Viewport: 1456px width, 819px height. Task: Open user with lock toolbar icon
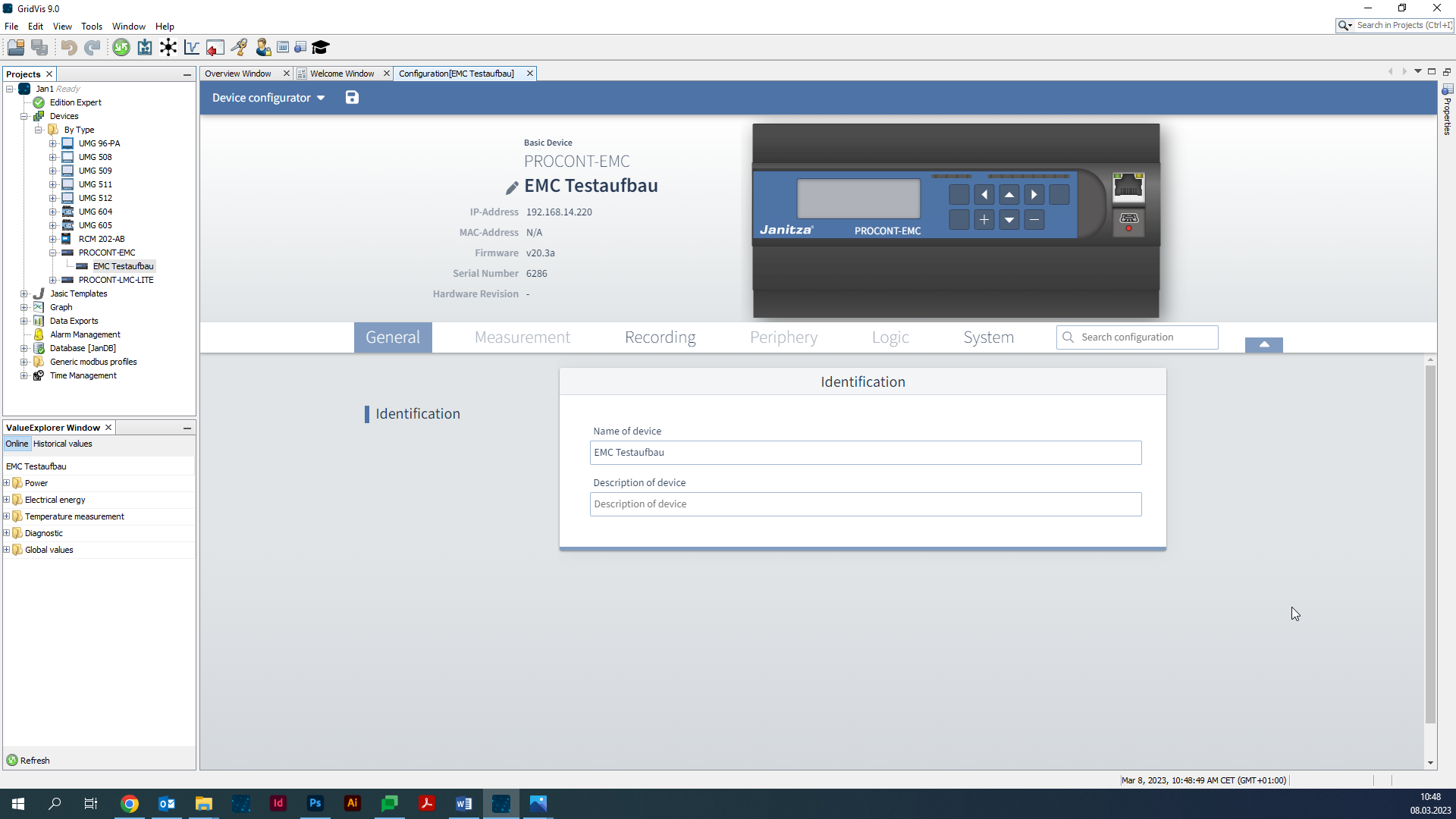(x=263, y=47)
